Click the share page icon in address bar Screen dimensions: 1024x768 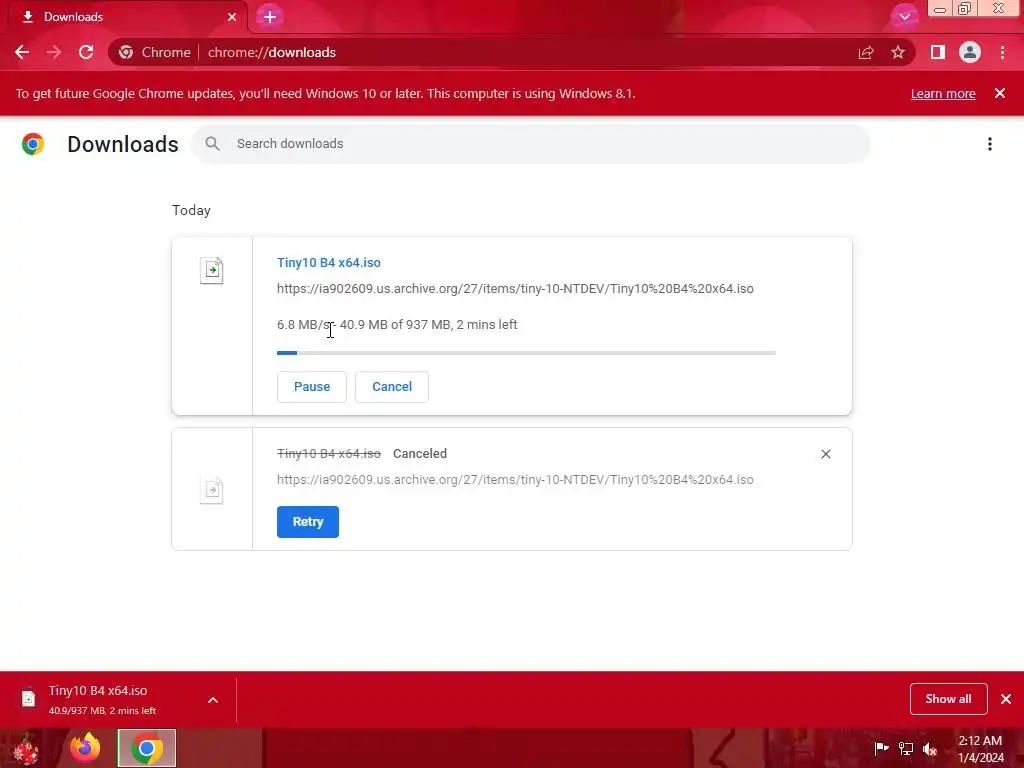(866, 52)
